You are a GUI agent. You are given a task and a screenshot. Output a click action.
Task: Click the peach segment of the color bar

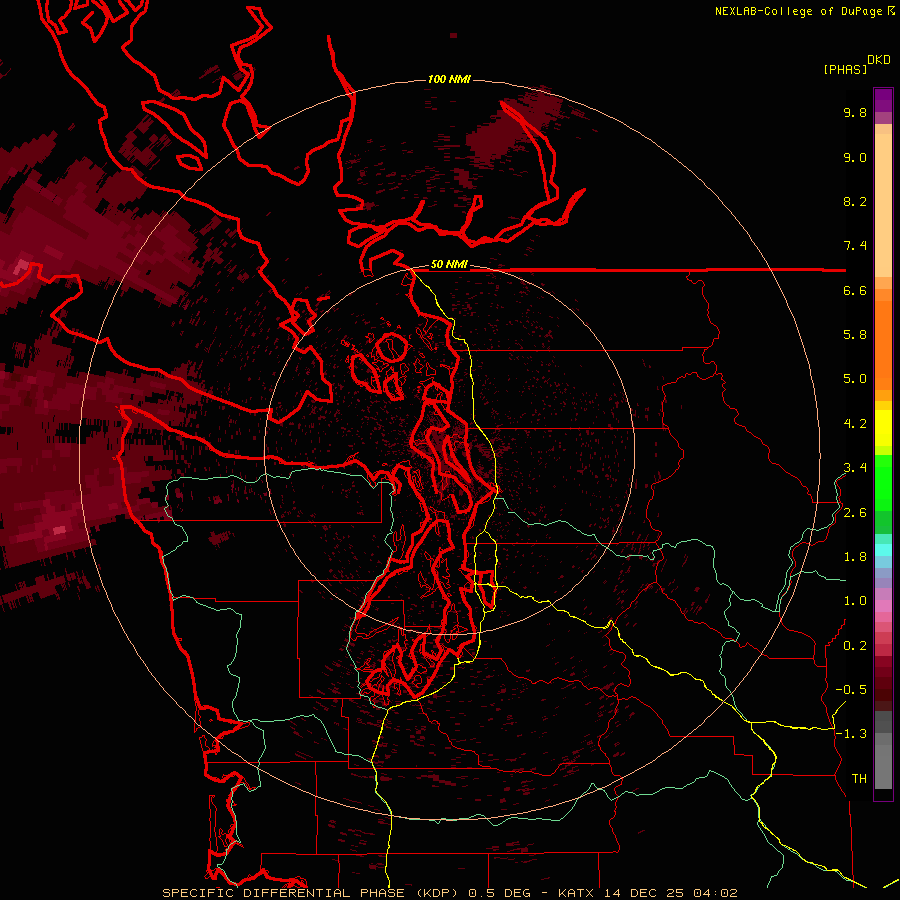(x=883, y=205)
